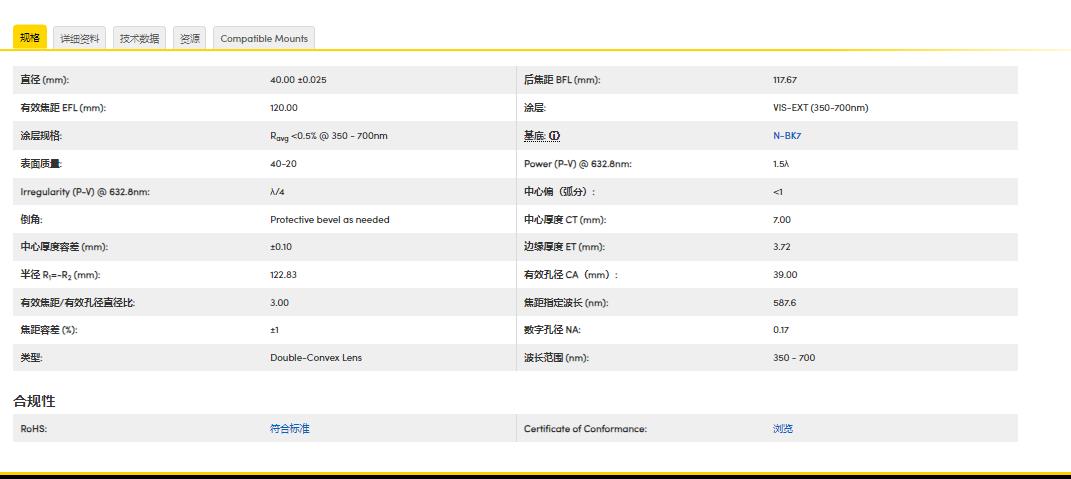1071x479 pixels.
Task: Click the VIS-EXT (350-700nm) coating value
Action: click(x=820, y=108)
